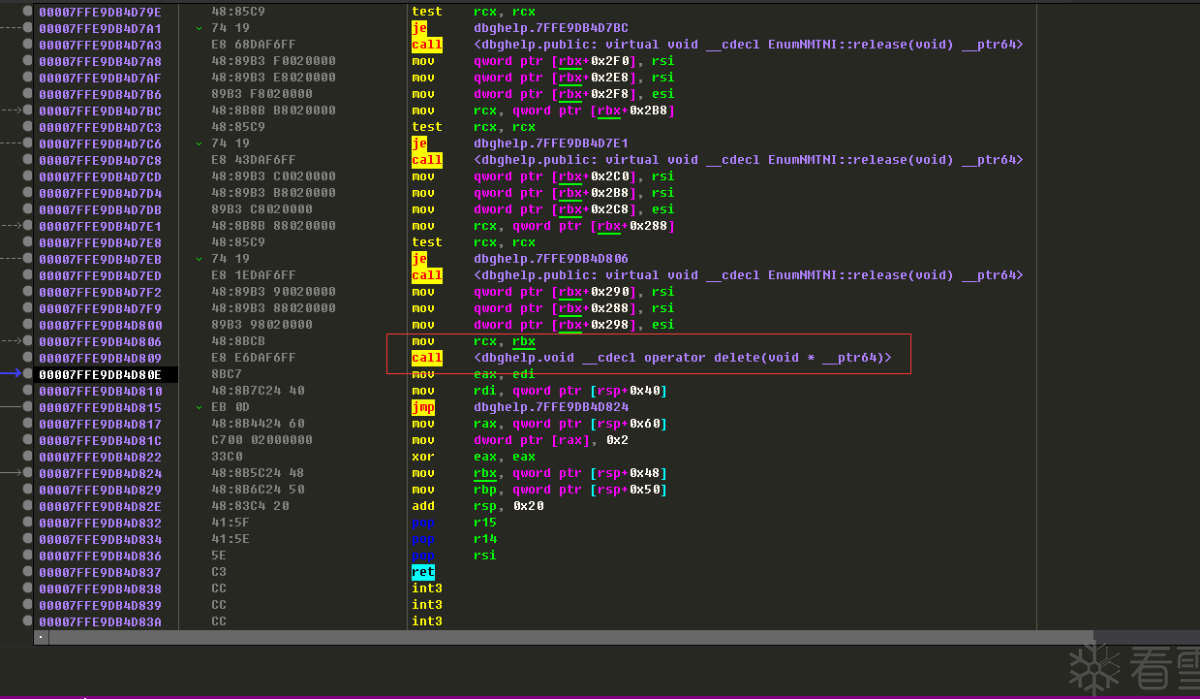Select address 00007FFE9DB4D806
1200x699 pixels.
pyautogui.click(x=100, y=341)
